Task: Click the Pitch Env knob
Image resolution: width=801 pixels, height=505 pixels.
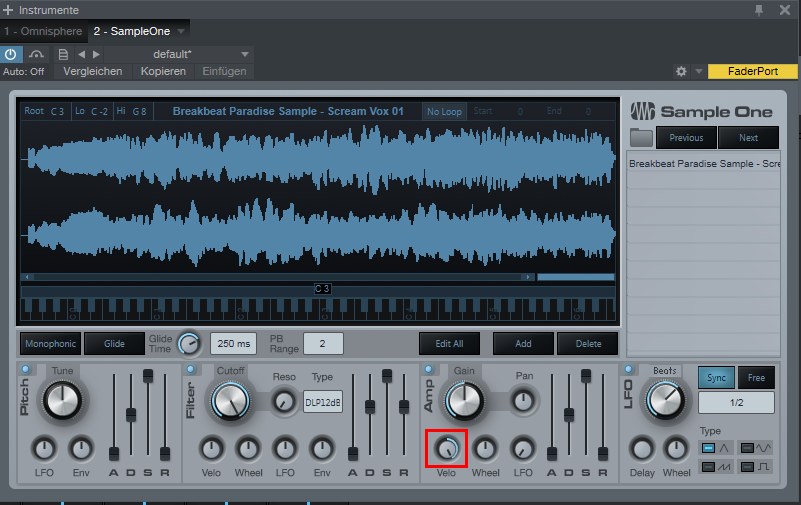Action: point(81,449)
